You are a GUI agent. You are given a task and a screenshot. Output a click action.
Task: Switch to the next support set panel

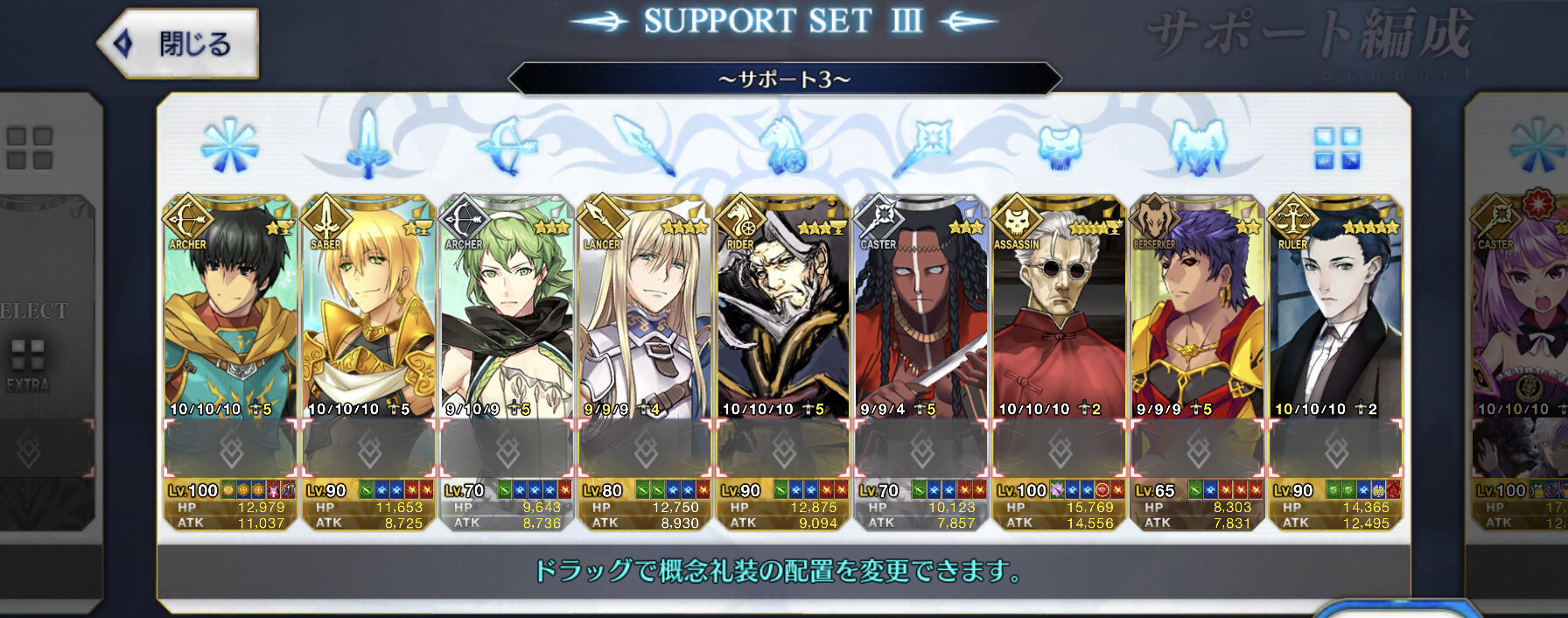1518,350
